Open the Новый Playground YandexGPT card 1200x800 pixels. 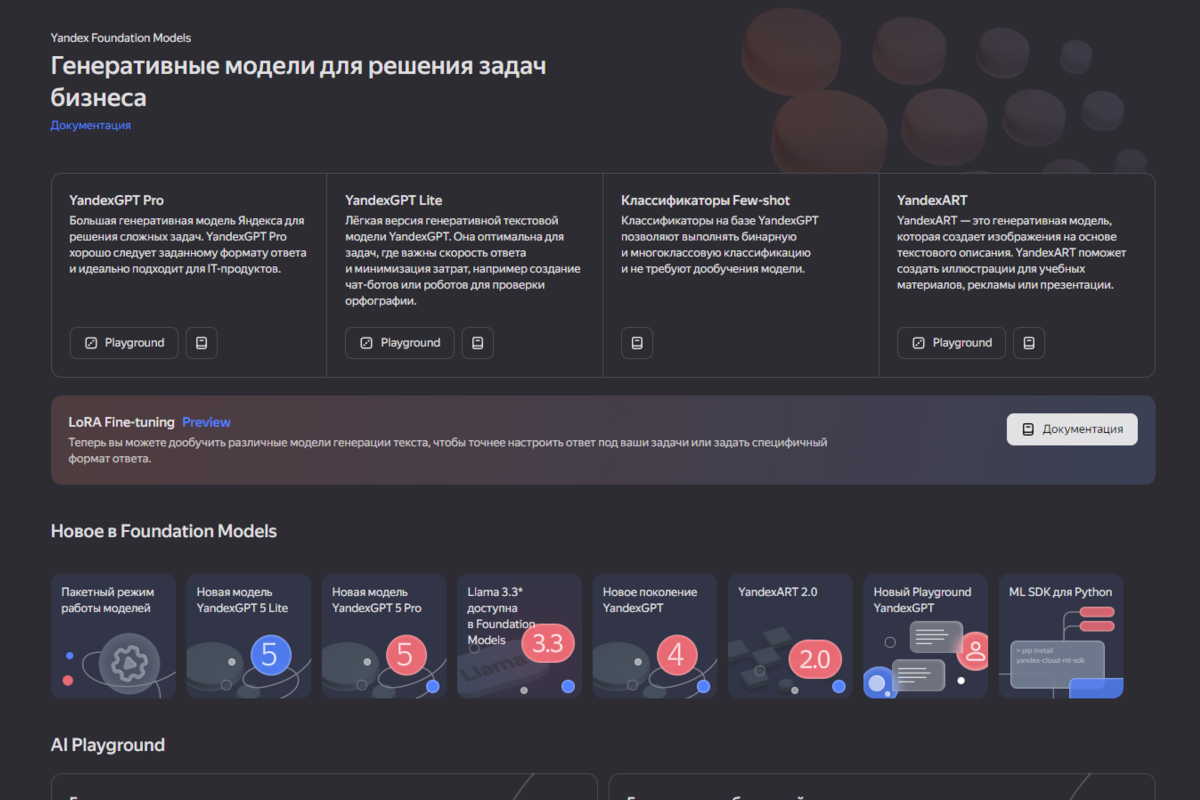(x=925, y=636)
